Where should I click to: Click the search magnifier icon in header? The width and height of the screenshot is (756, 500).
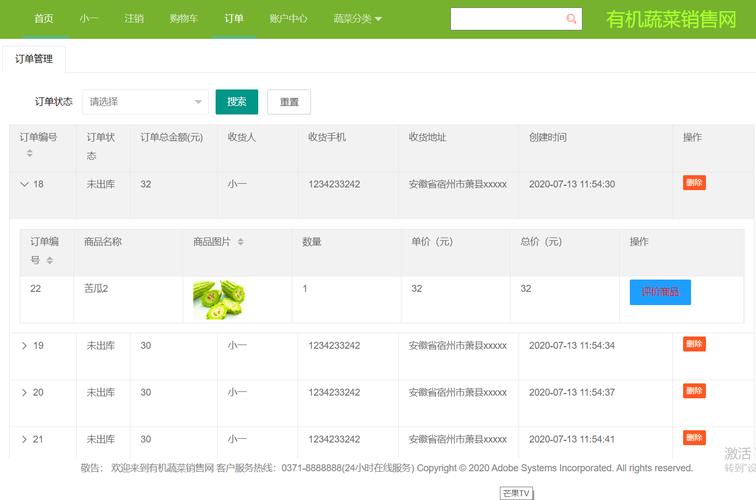(571, 19)
